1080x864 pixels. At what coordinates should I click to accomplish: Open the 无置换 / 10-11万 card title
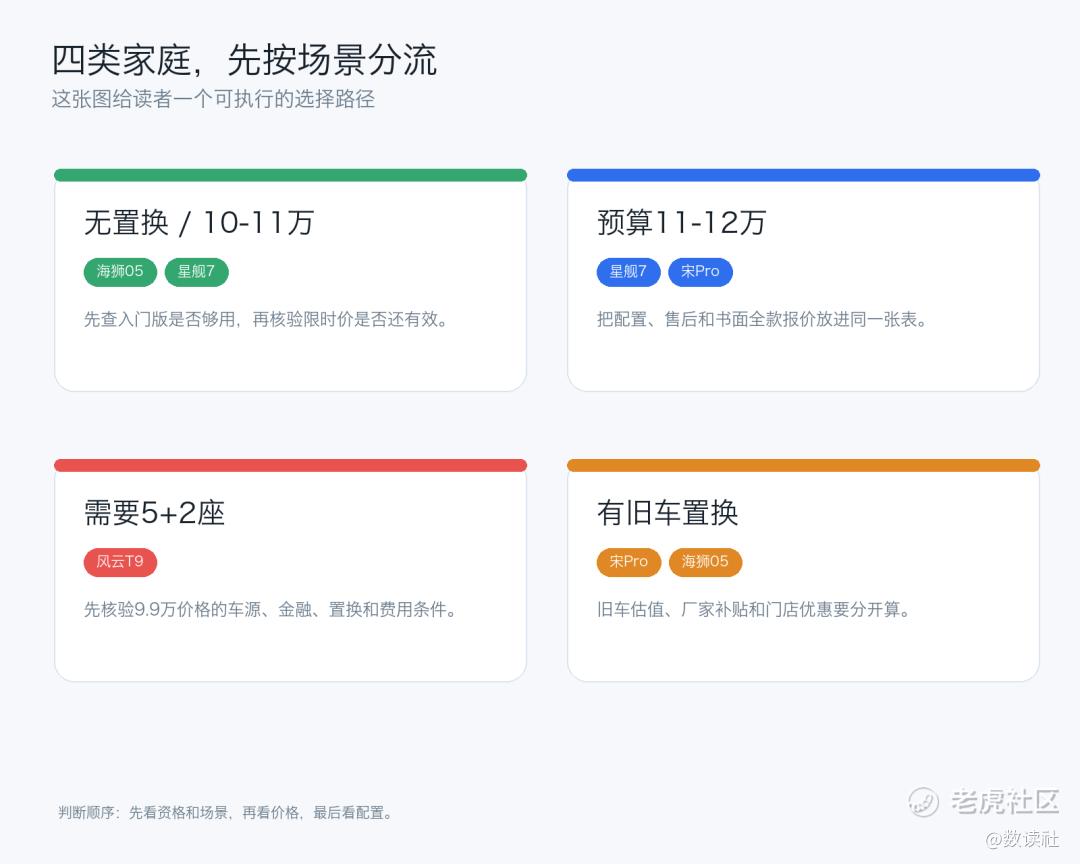click(198, 223)
